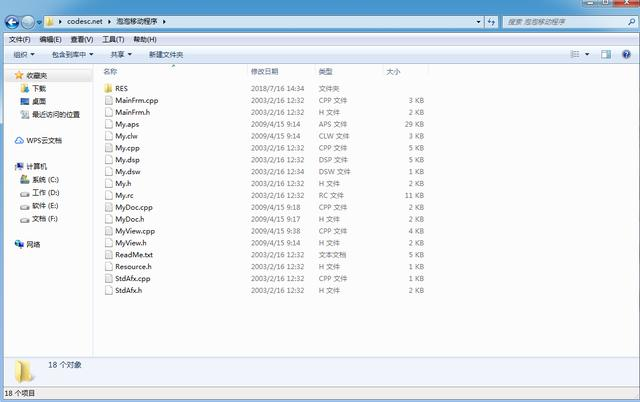
Task: Select the My.aps file icon
Action: click(x=108, y=124)
